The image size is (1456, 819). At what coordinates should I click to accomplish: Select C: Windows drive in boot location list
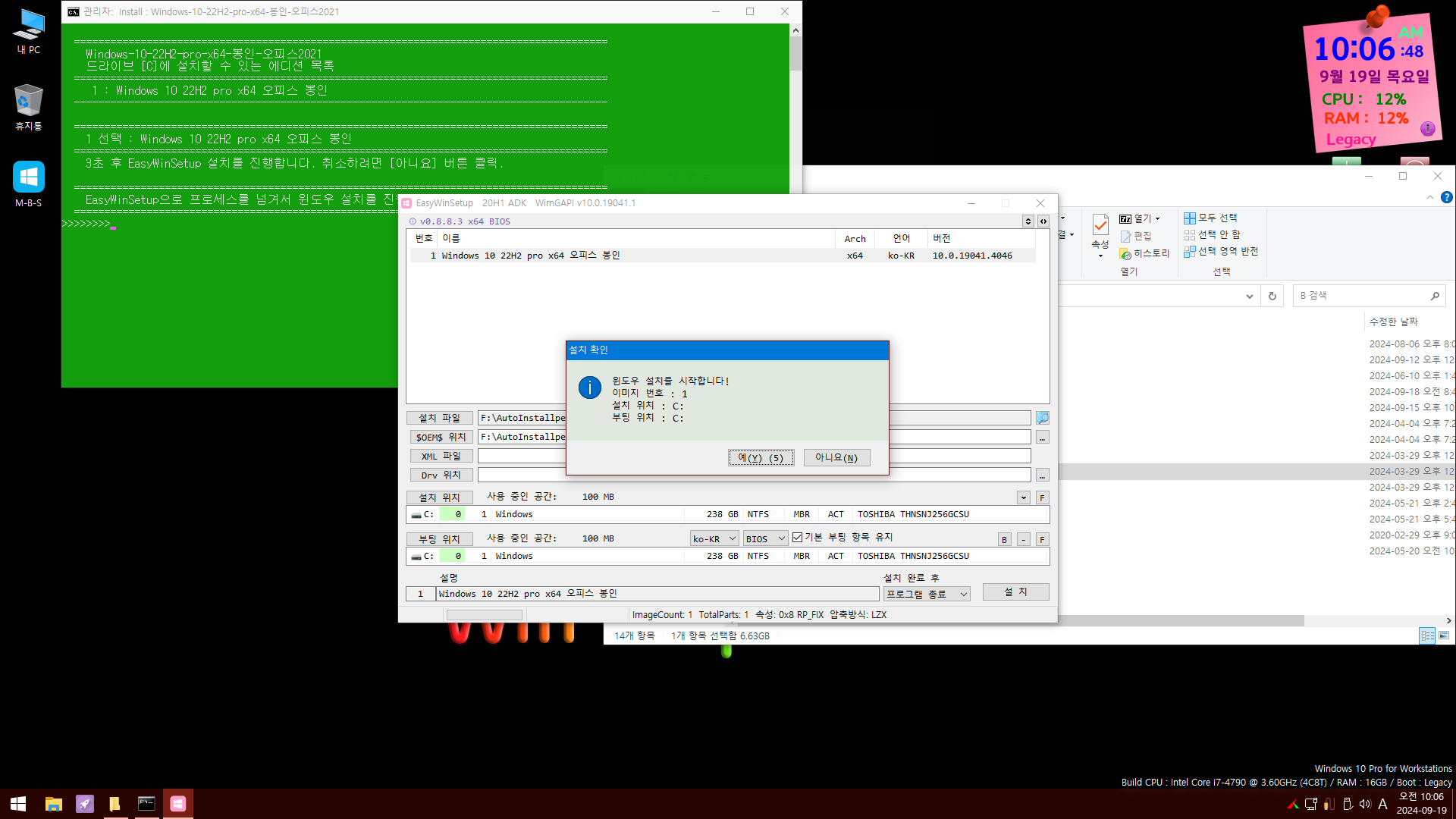728,556
